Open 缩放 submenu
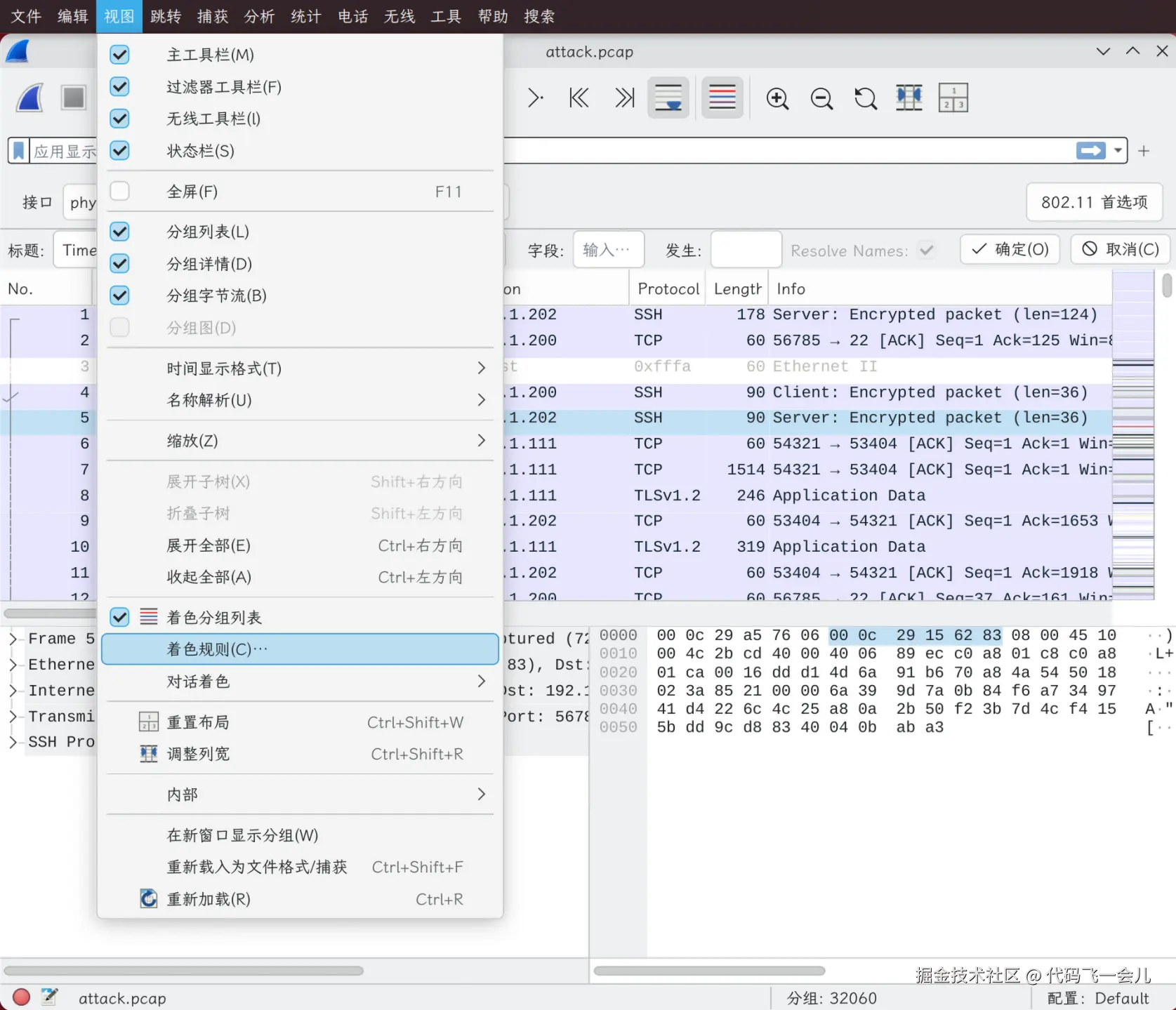Screen dimensions: 1176x1010 pyautogui.click(x=300, y=441)
